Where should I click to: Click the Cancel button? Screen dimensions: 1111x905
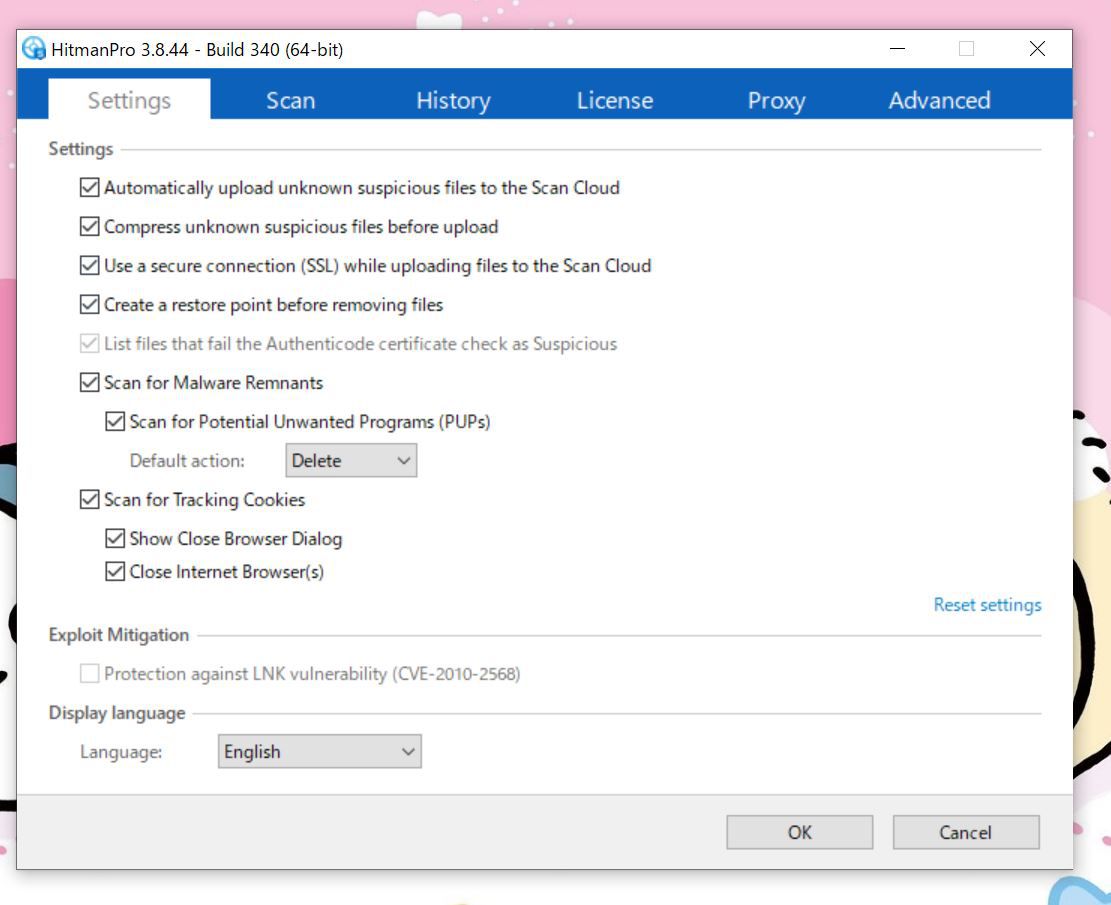[966, 832]
